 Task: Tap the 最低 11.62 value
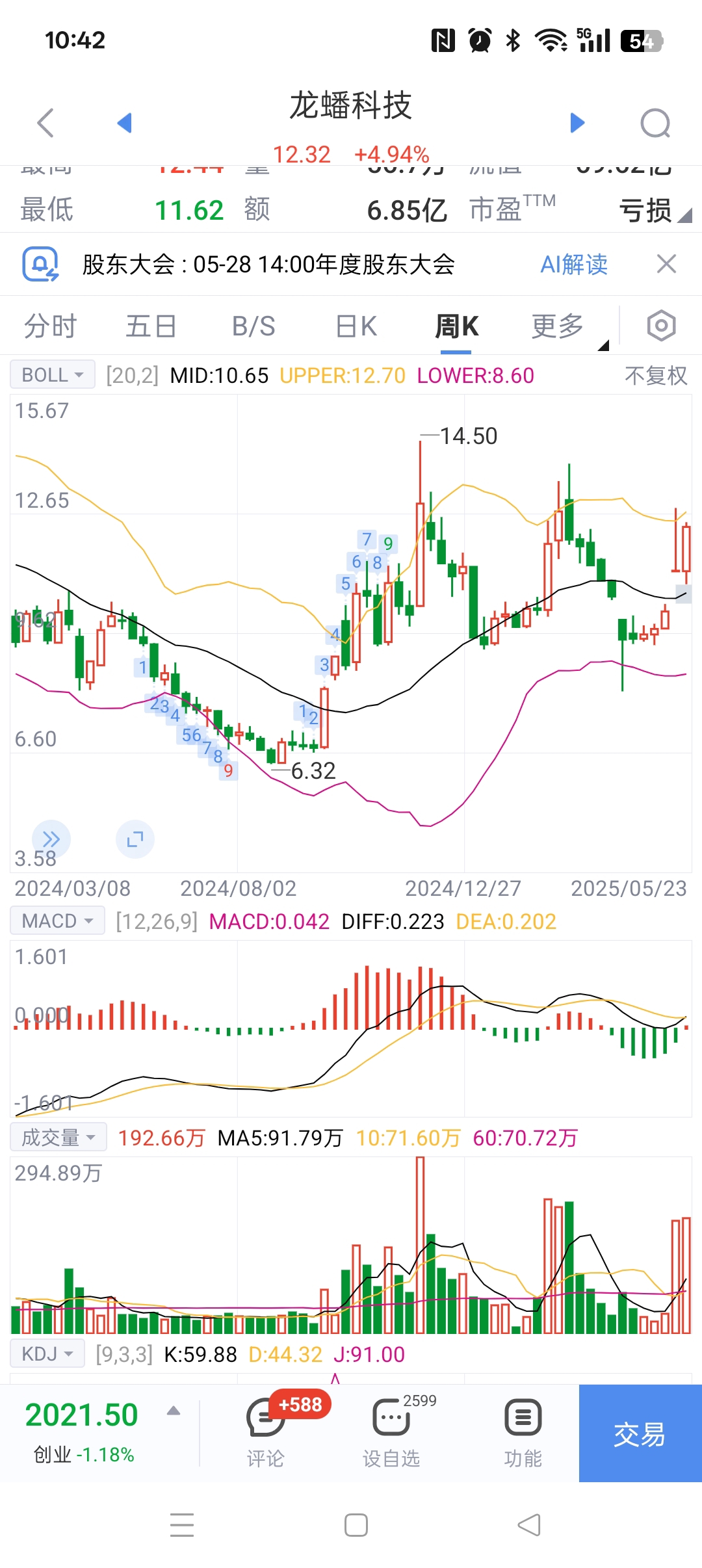[189, 210]
